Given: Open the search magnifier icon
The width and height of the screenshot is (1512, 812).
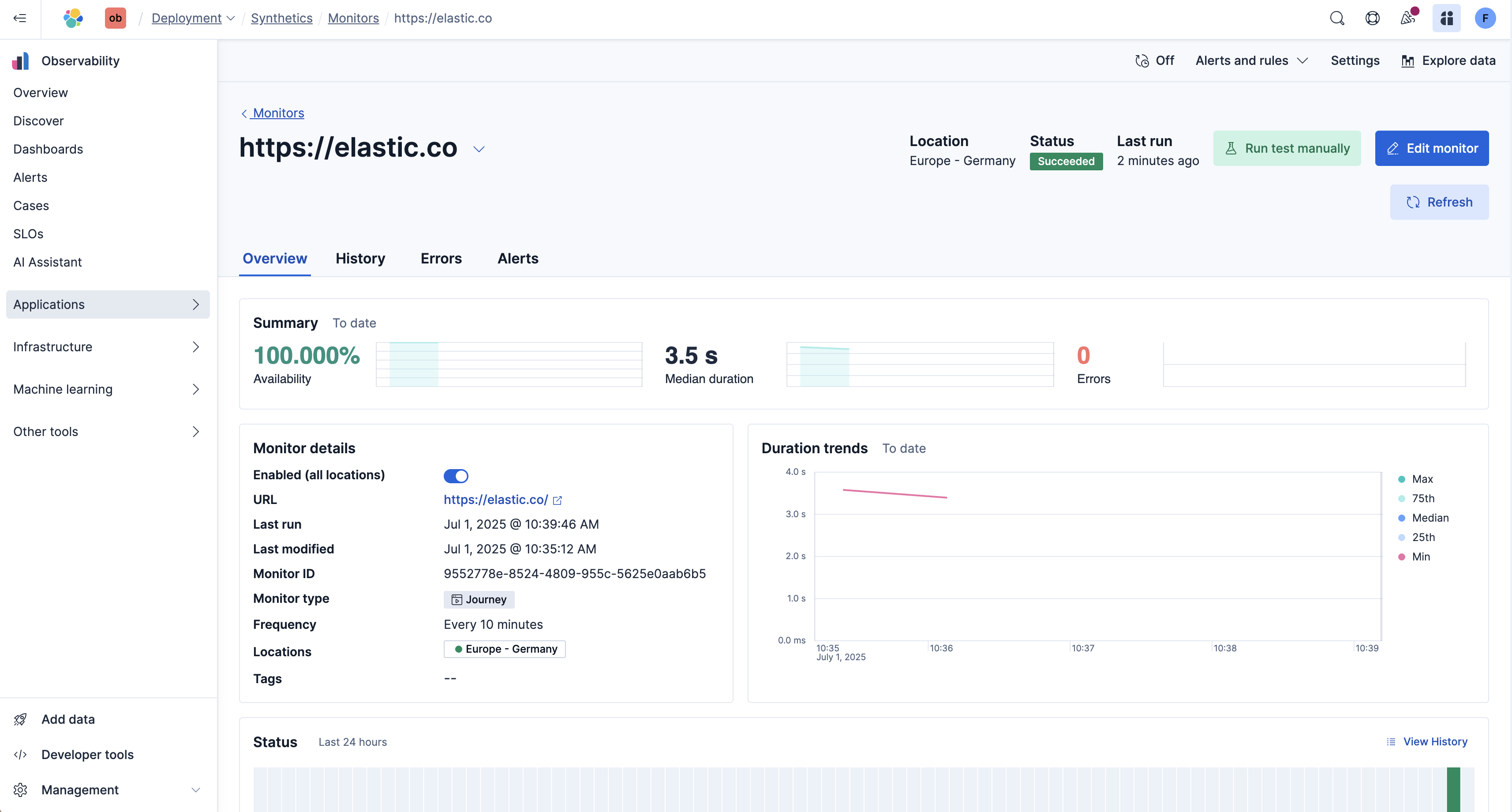Looking at the screenshot, I should click(x=1336, y=18).
